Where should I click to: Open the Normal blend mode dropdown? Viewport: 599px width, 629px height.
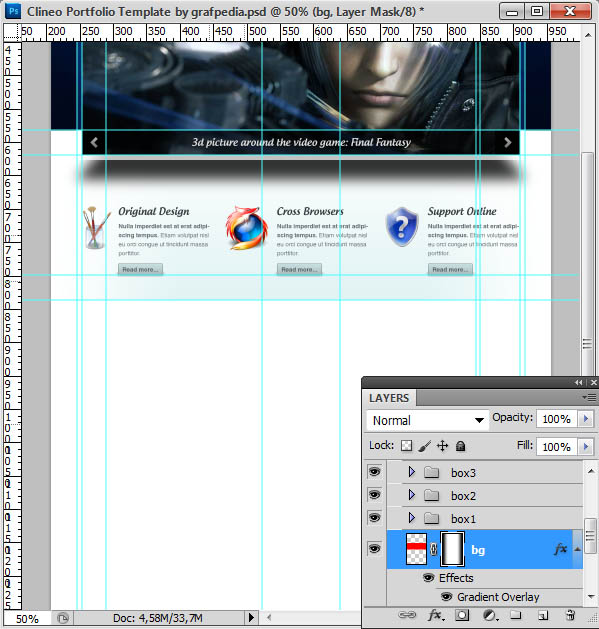pos(428,420)
